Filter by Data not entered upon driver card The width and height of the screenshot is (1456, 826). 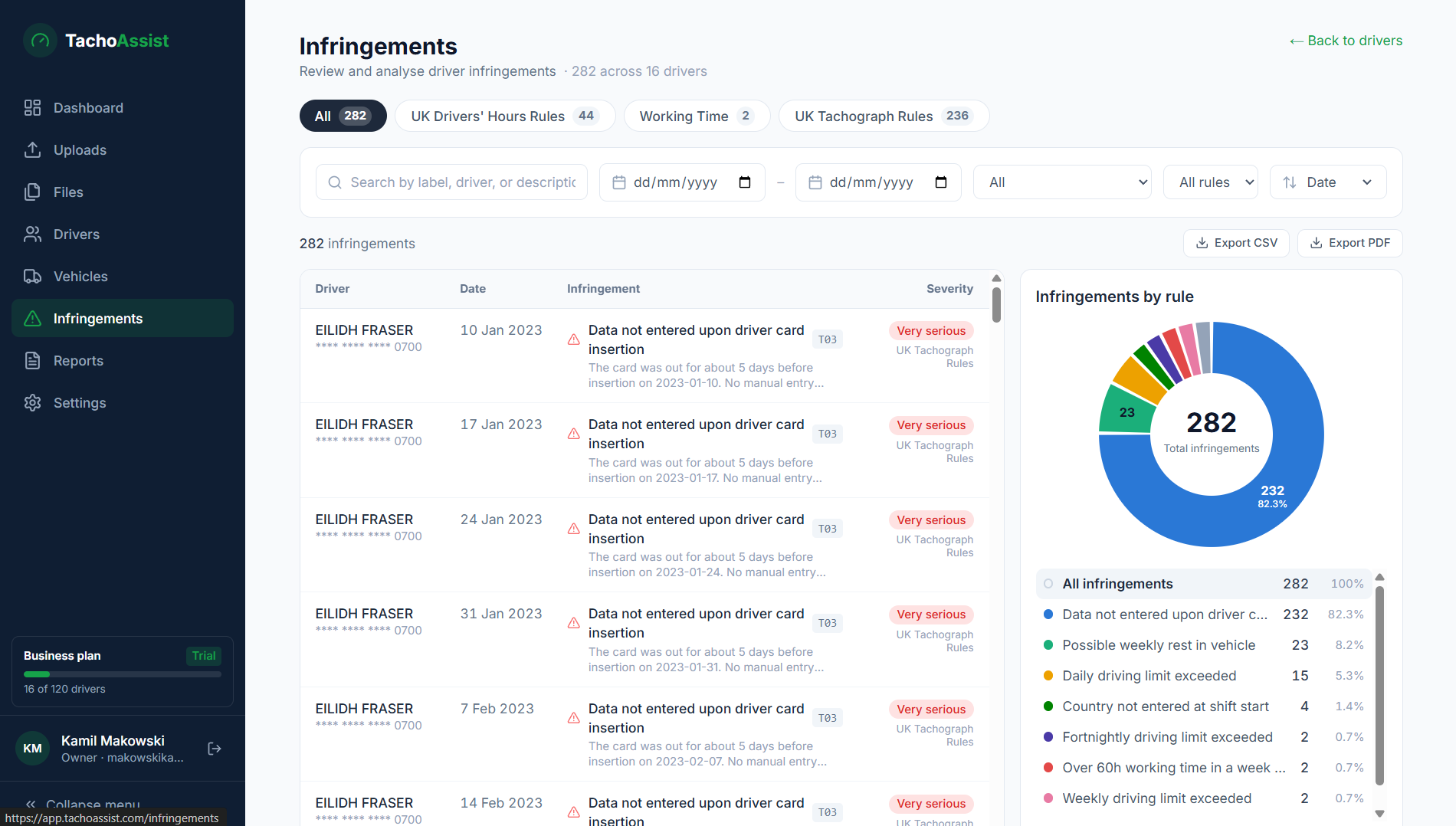click(1204, 615)
